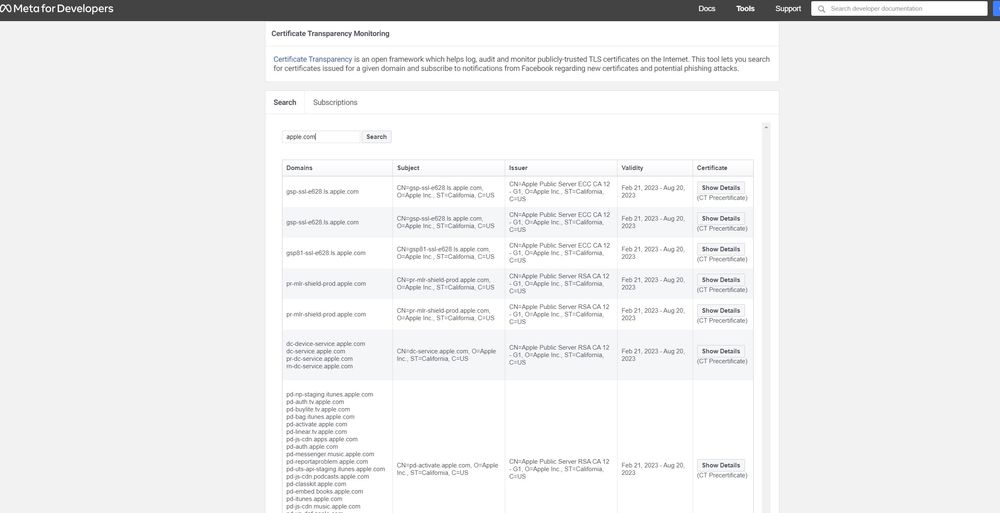Show Details for dc-service.apple.com certificate

pos(720,351)
